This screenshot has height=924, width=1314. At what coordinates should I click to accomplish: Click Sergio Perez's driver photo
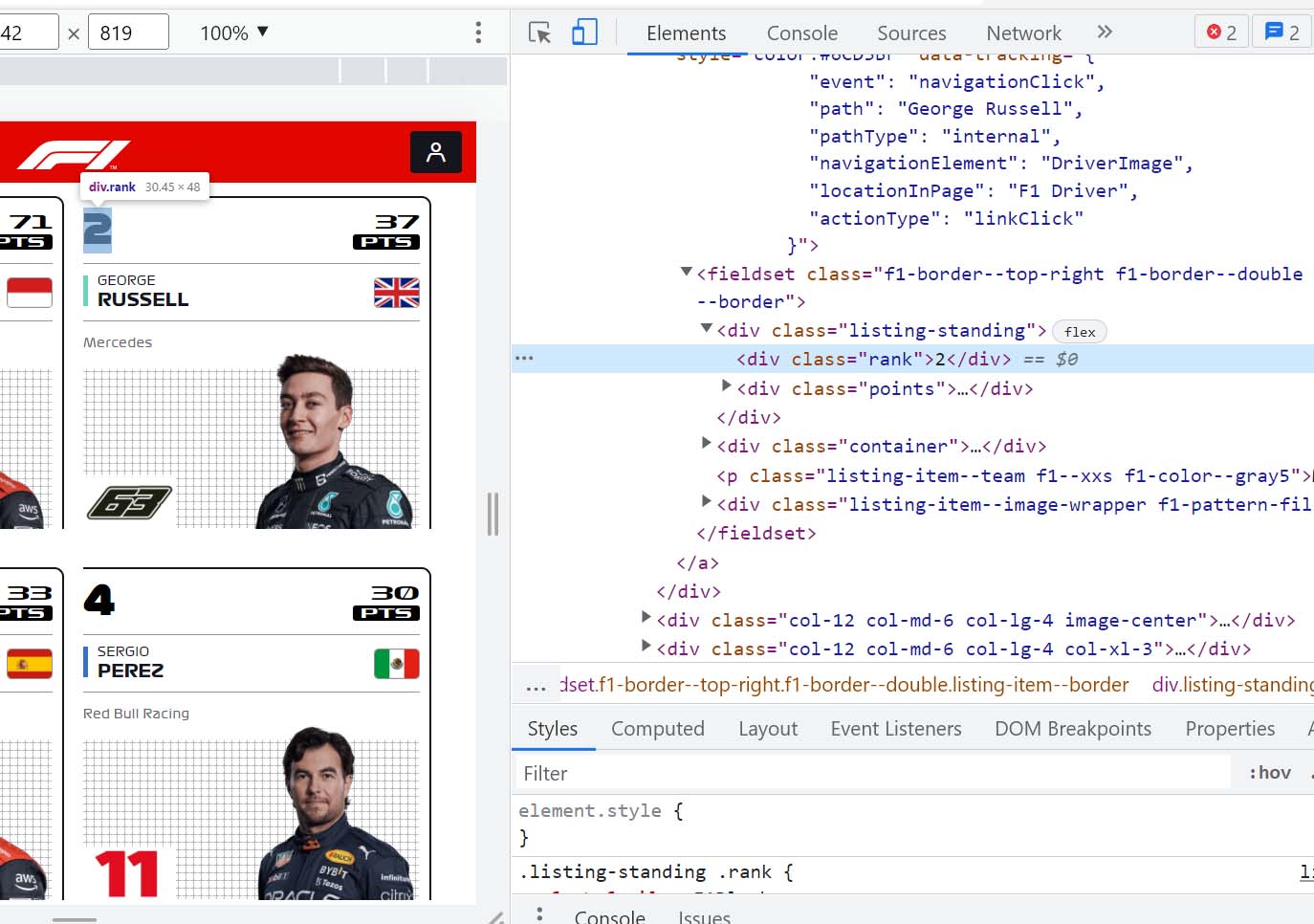pos(336,813)
